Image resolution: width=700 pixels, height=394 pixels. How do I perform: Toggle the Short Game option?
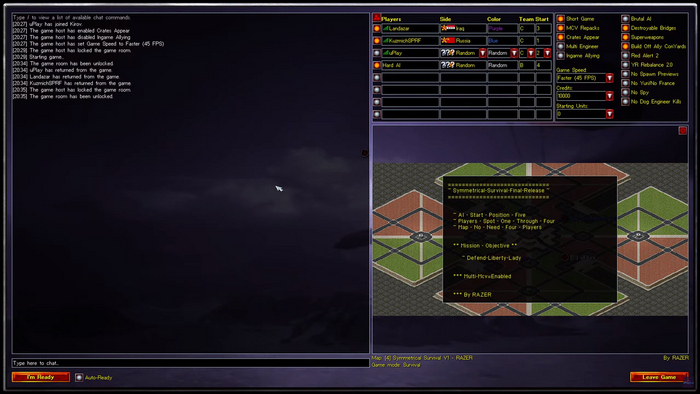[x=561, y=19]
